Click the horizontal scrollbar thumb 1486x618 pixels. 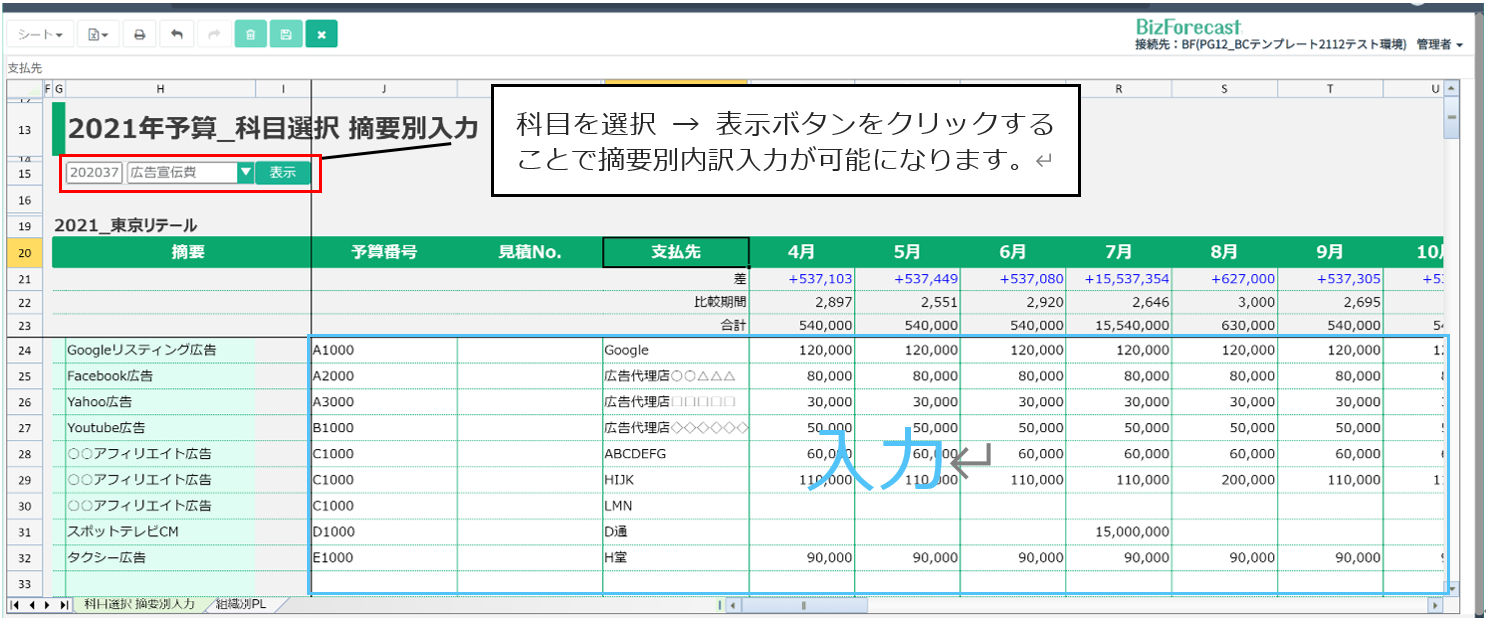tap(803, 605)
